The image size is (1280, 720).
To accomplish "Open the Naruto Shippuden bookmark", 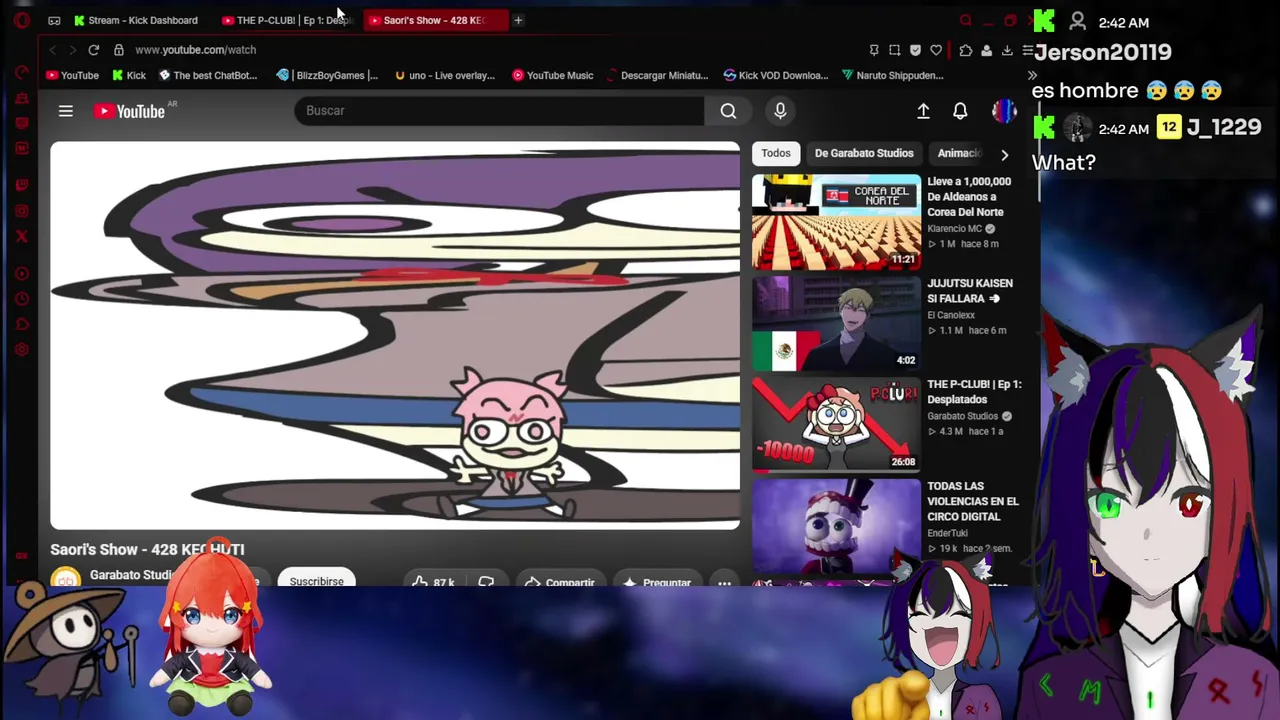I will tap(893, 75).
